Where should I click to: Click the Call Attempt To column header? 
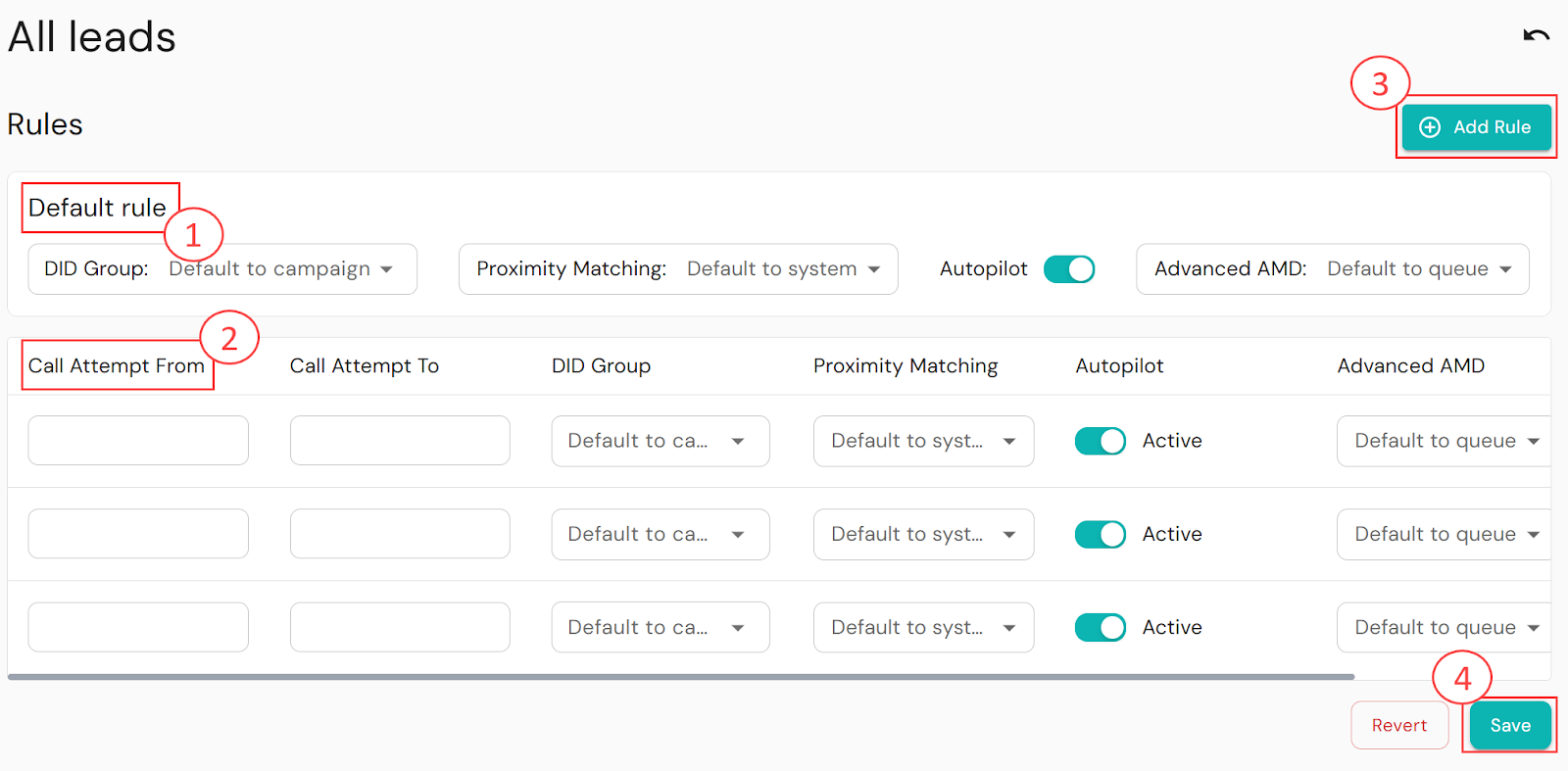point(365,366)
